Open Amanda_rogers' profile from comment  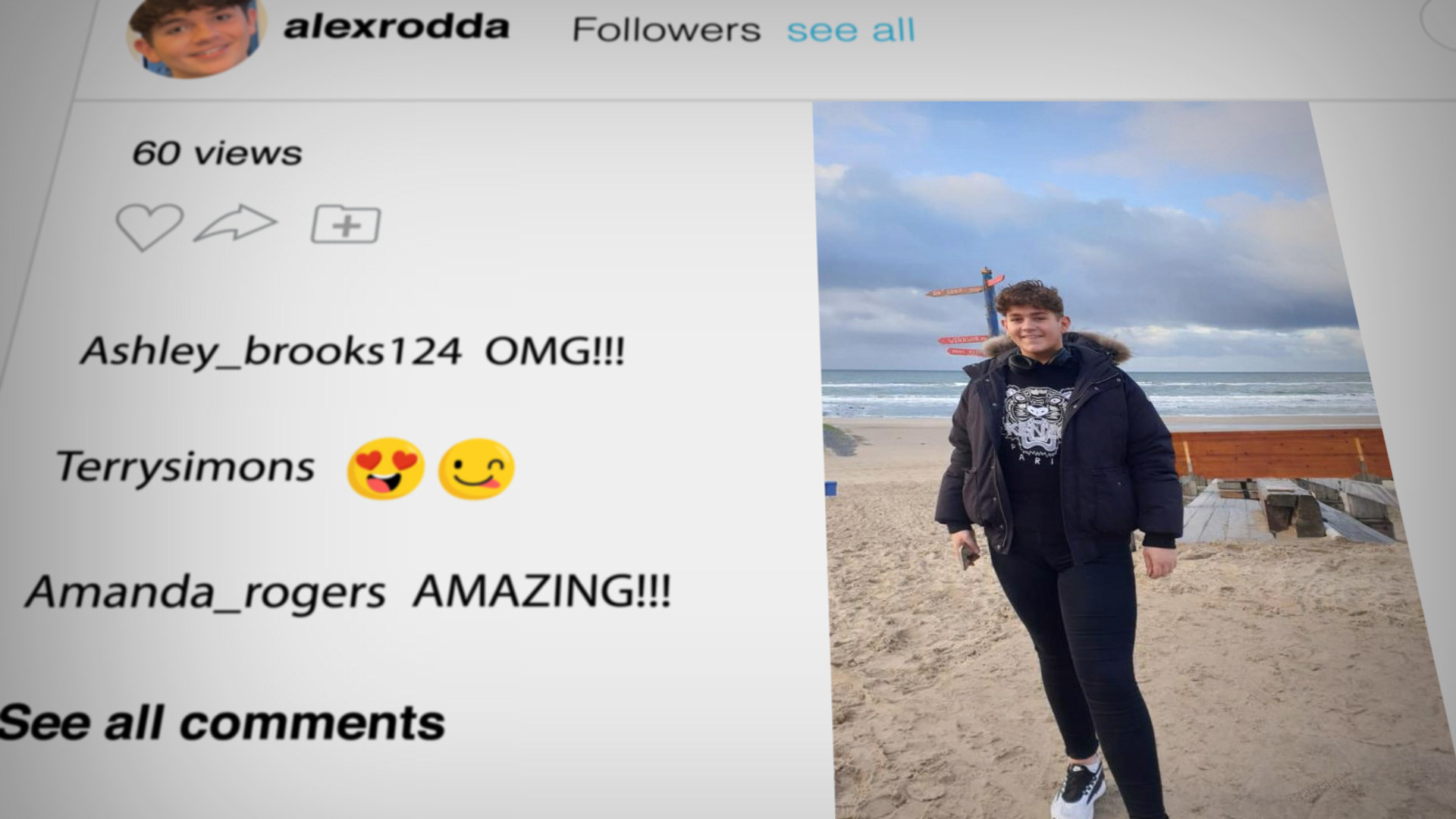click(206, 592)
